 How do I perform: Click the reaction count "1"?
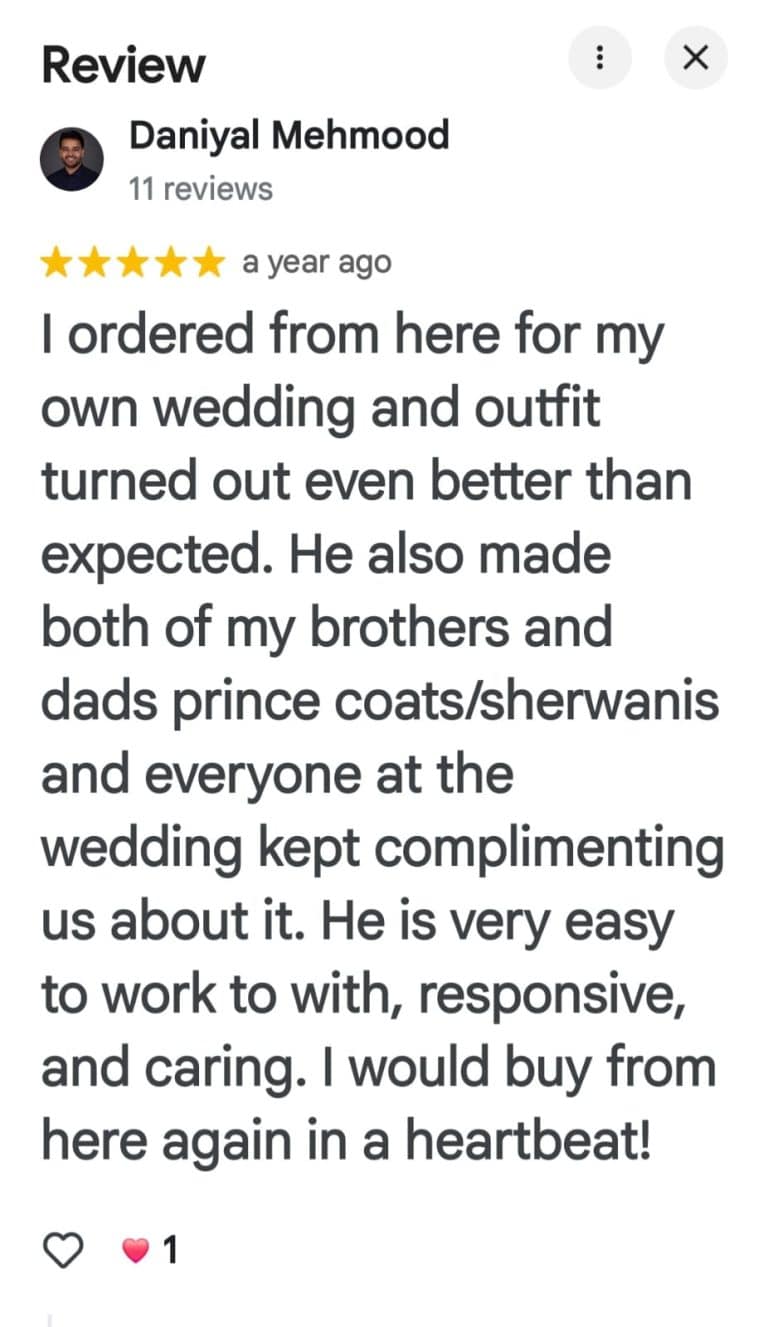pyautogui.click(x=170, y=1250)
